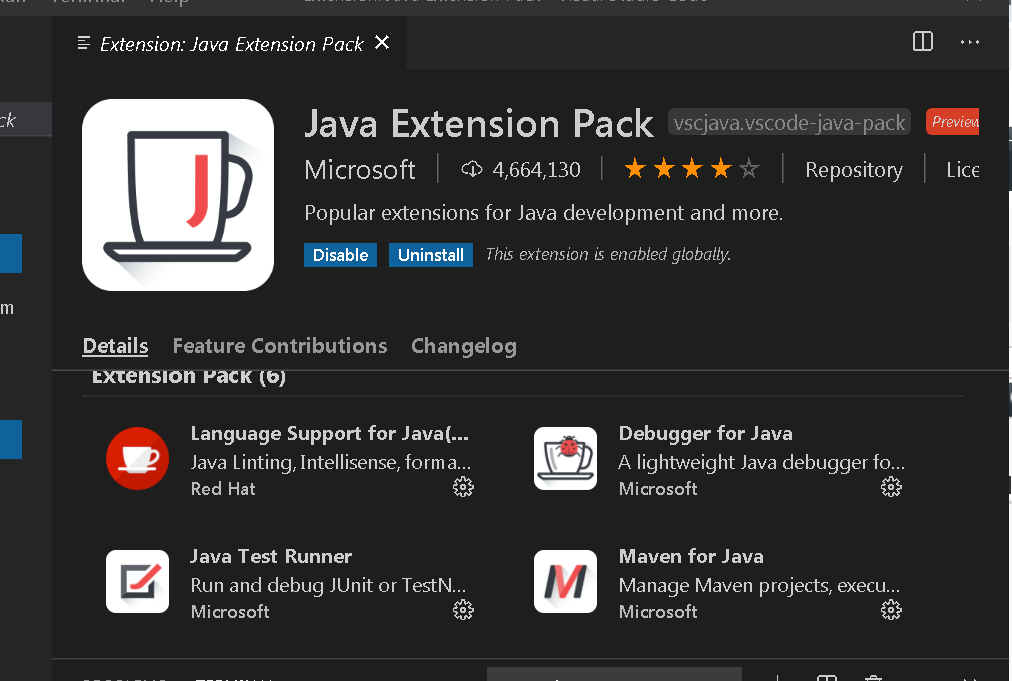Click Microsoft under Maven for Java
This screenshot has height=681, width=1012.
(x=658, y=611)
